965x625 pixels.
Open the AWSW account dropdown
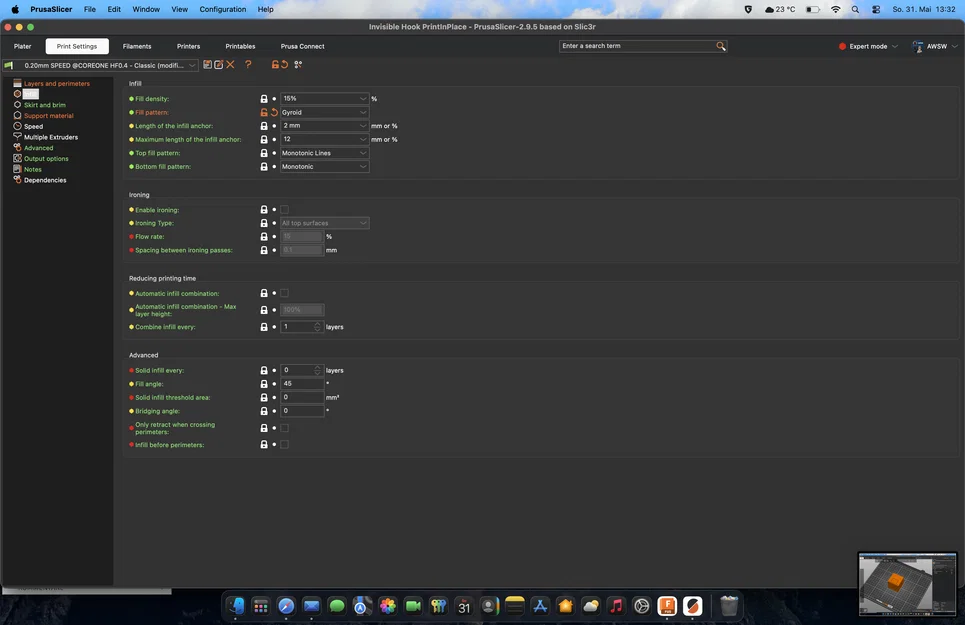pyautogui.click(x=935, y=46)
